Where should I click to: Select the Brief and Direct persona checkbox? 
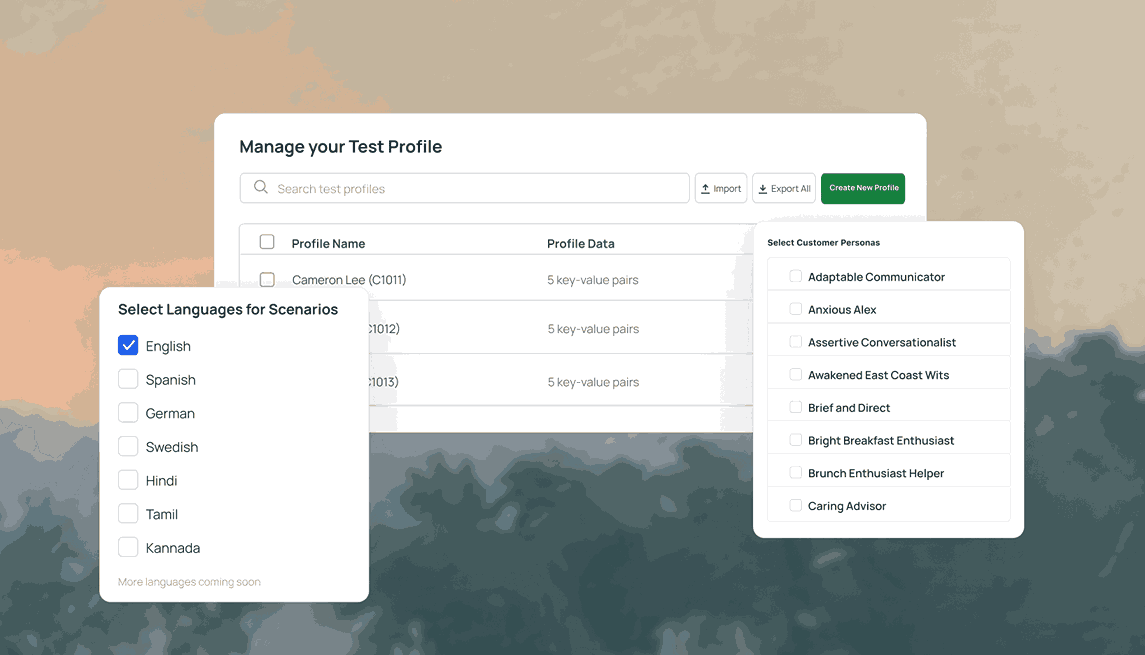pyautogui.click(x=796, y=407)
